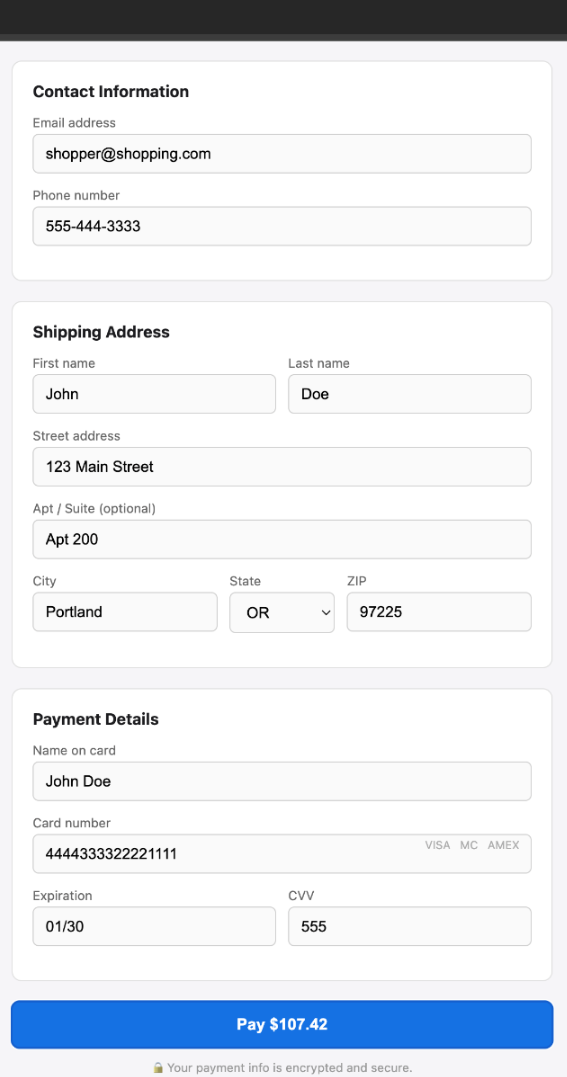Select the Expiration field showing 01/30

pyautogui.click(x=154, y=927)
